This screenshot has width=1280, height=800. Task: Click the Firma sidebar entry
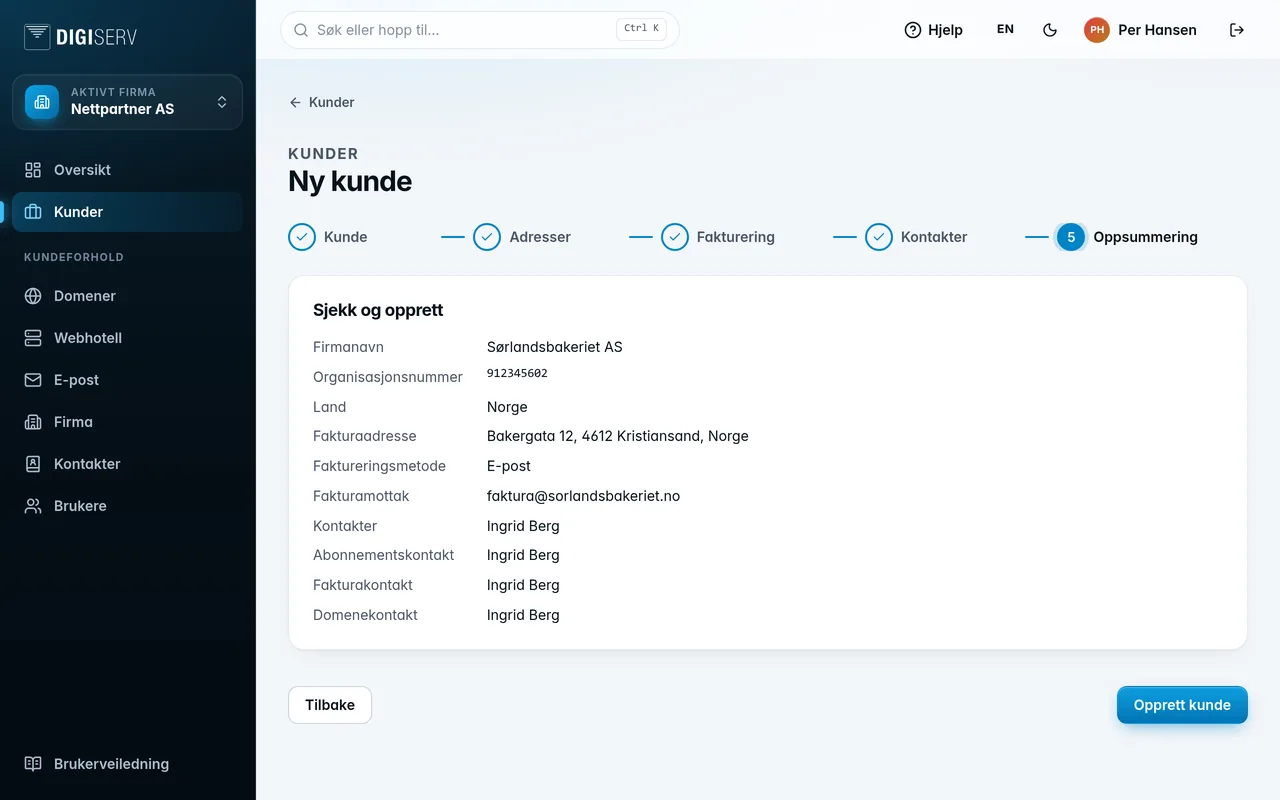tap(127, 422)
